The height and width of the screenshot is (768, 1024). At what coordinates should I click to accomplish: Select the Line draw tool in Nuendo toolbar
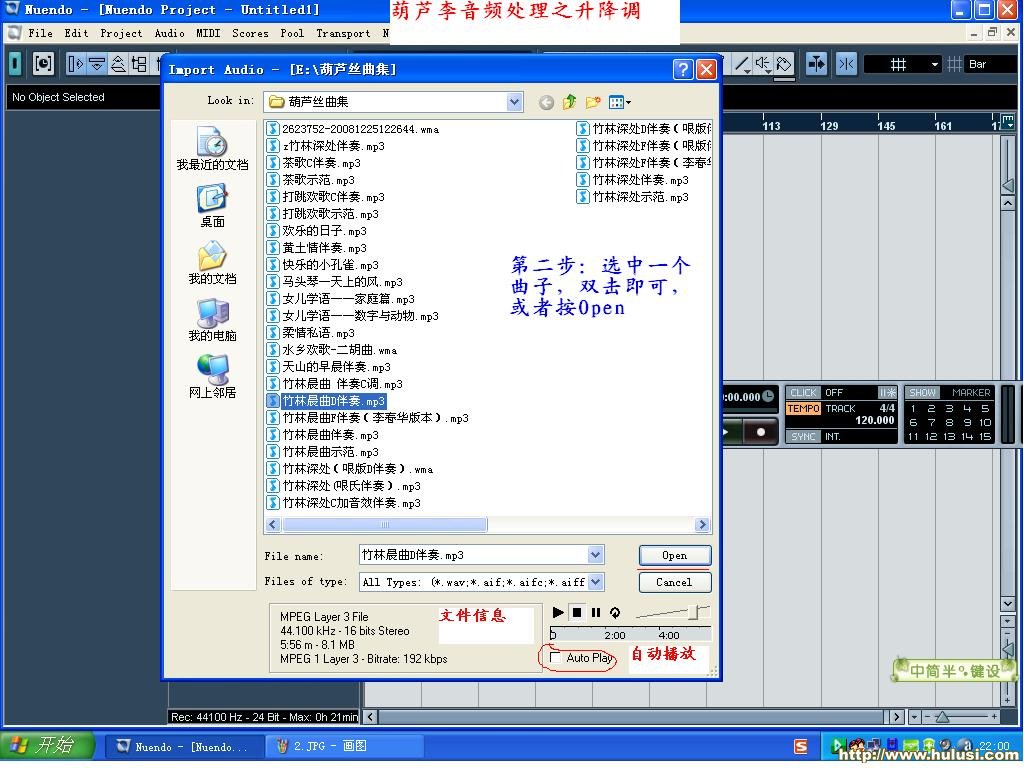click(742, 63)
